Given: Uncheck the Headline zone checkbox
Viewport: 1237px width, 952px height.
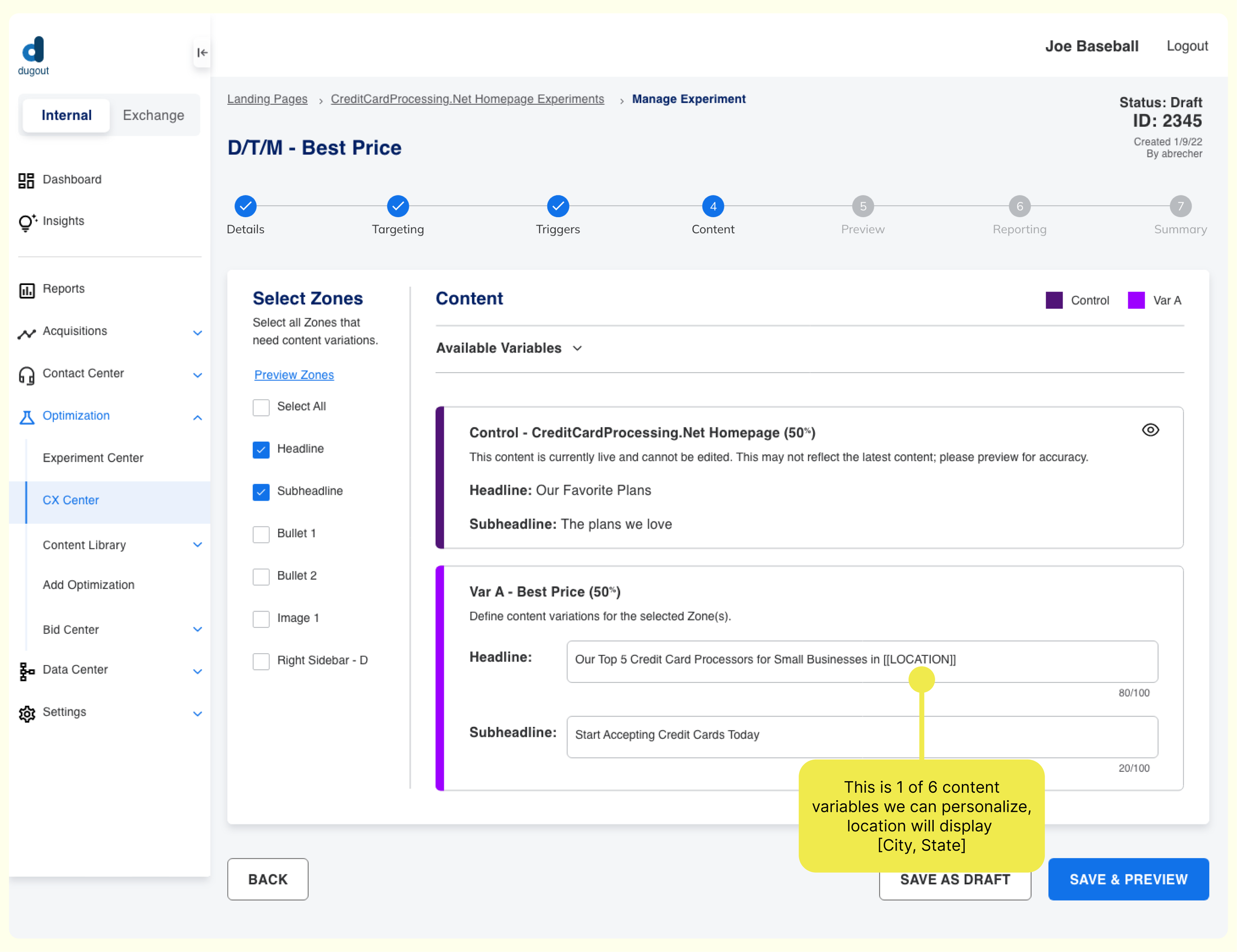Looking at the screenshot, I should (261, 450).
